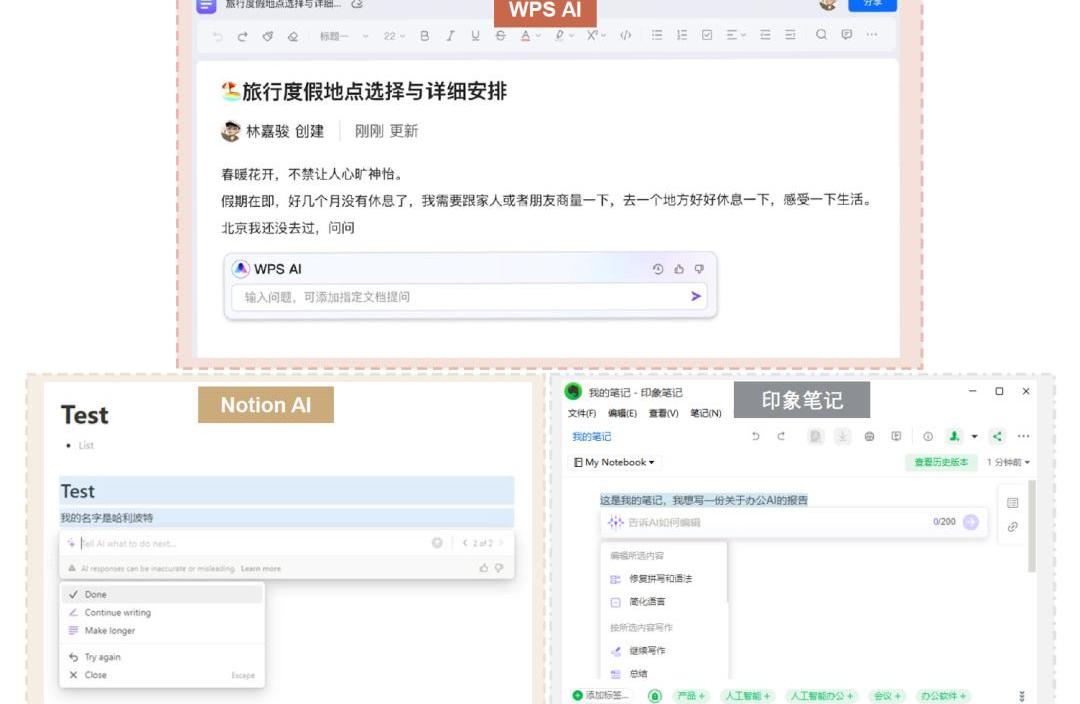
Task: Click the WPS AI send arrow
Action: click(696, 296)
